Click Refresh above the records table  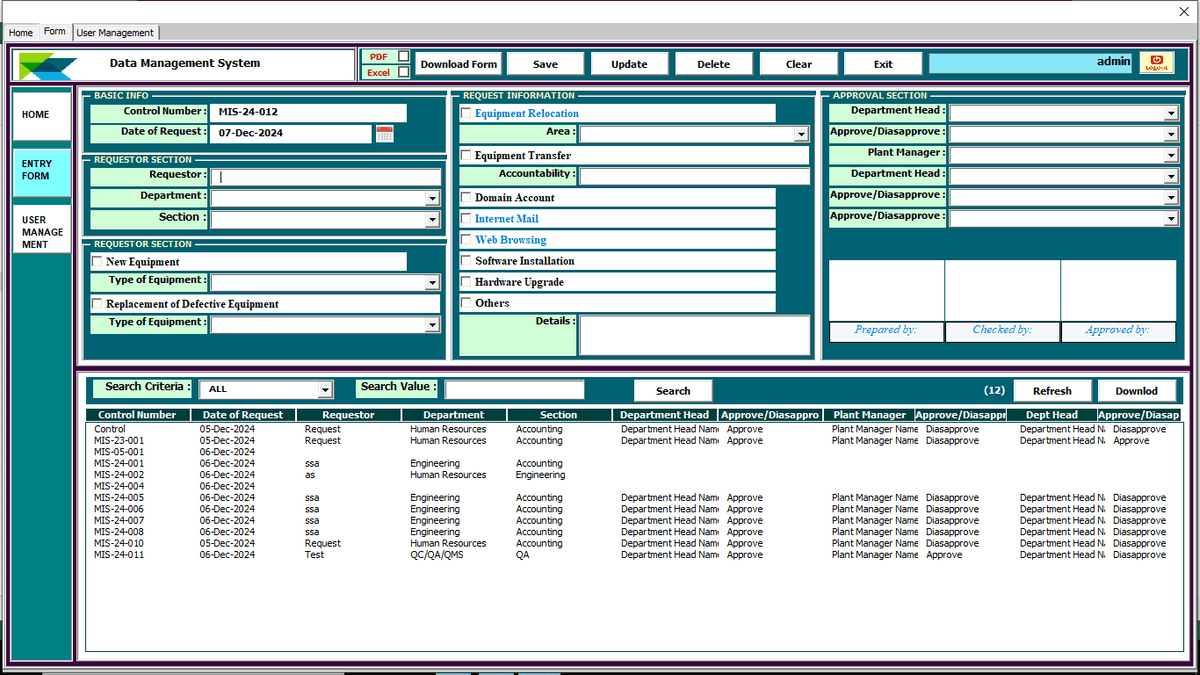tap(1052, 390)
